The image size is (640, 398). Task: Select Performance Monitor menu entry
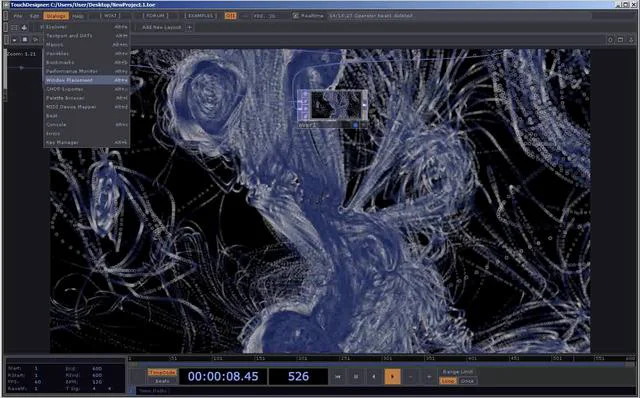click(x=87, y=71)
